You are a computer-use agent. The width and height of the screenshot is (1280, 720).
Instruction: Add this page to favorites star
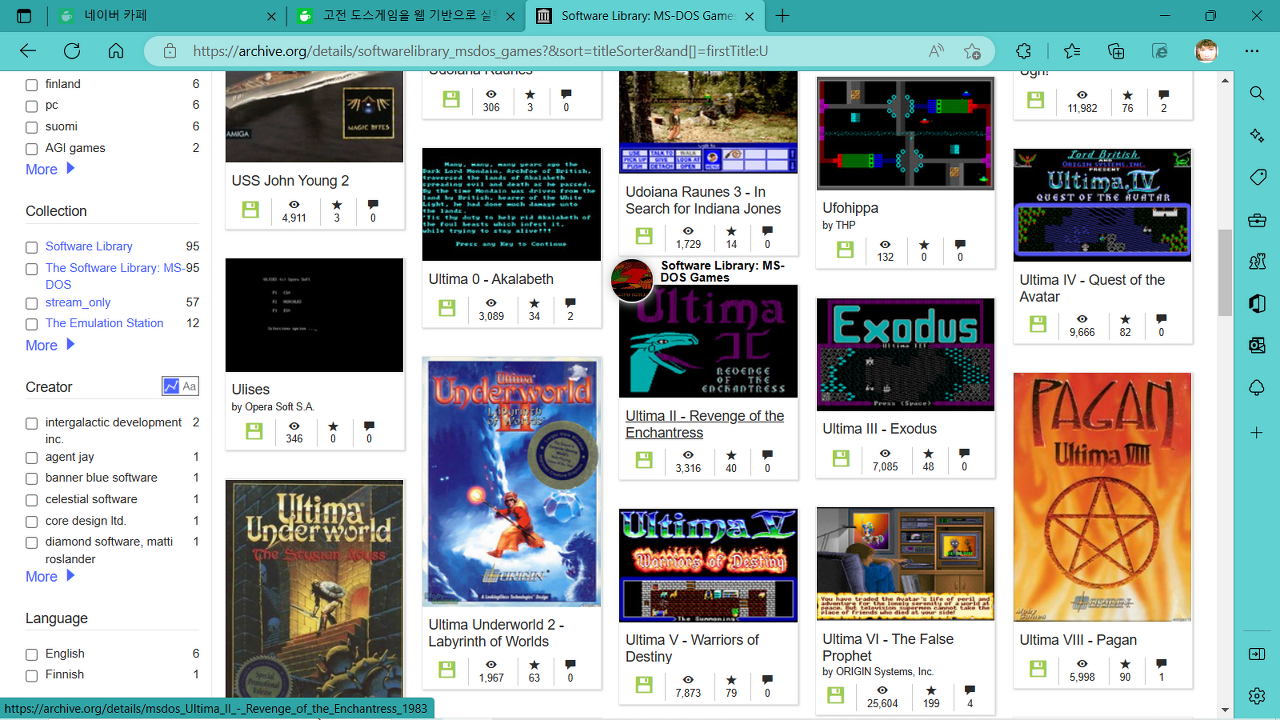(972, 51)
